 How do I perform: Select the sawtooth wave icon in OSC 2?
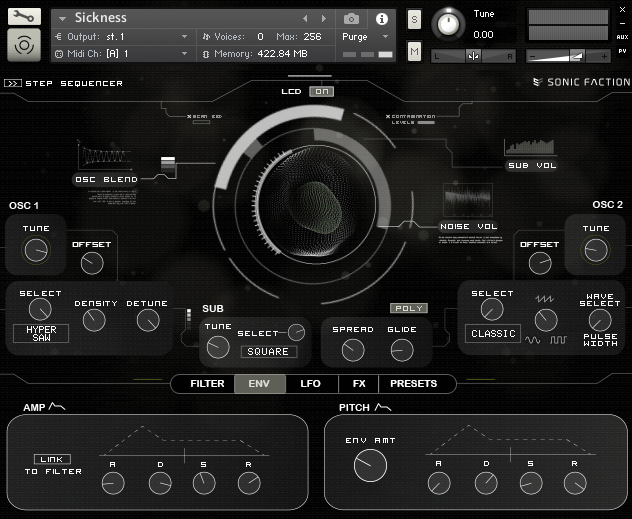(x=544, y=299)
